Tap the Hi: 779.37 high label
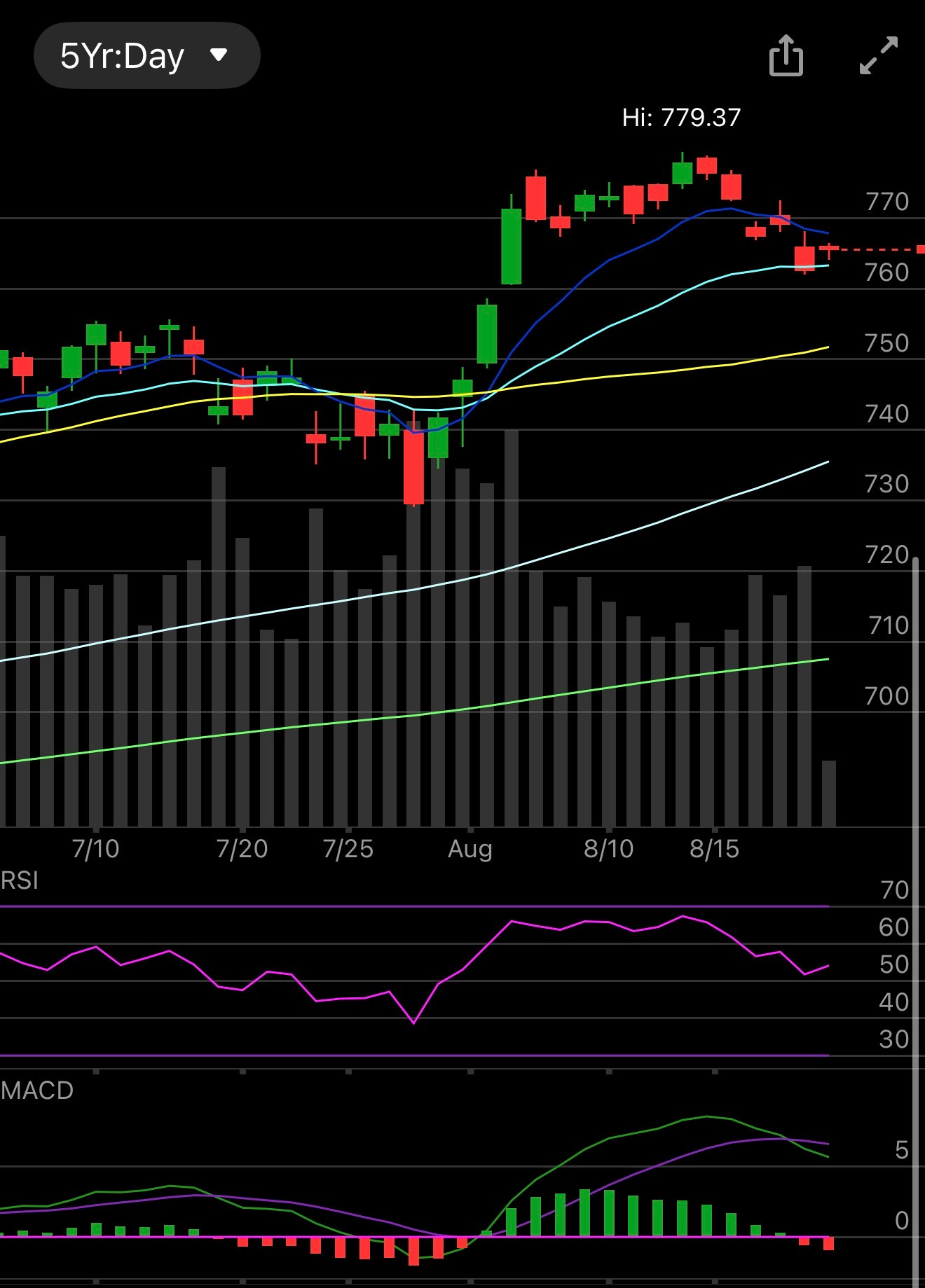The width and height of the screenshot is (925, 1288). click(681, 117)
